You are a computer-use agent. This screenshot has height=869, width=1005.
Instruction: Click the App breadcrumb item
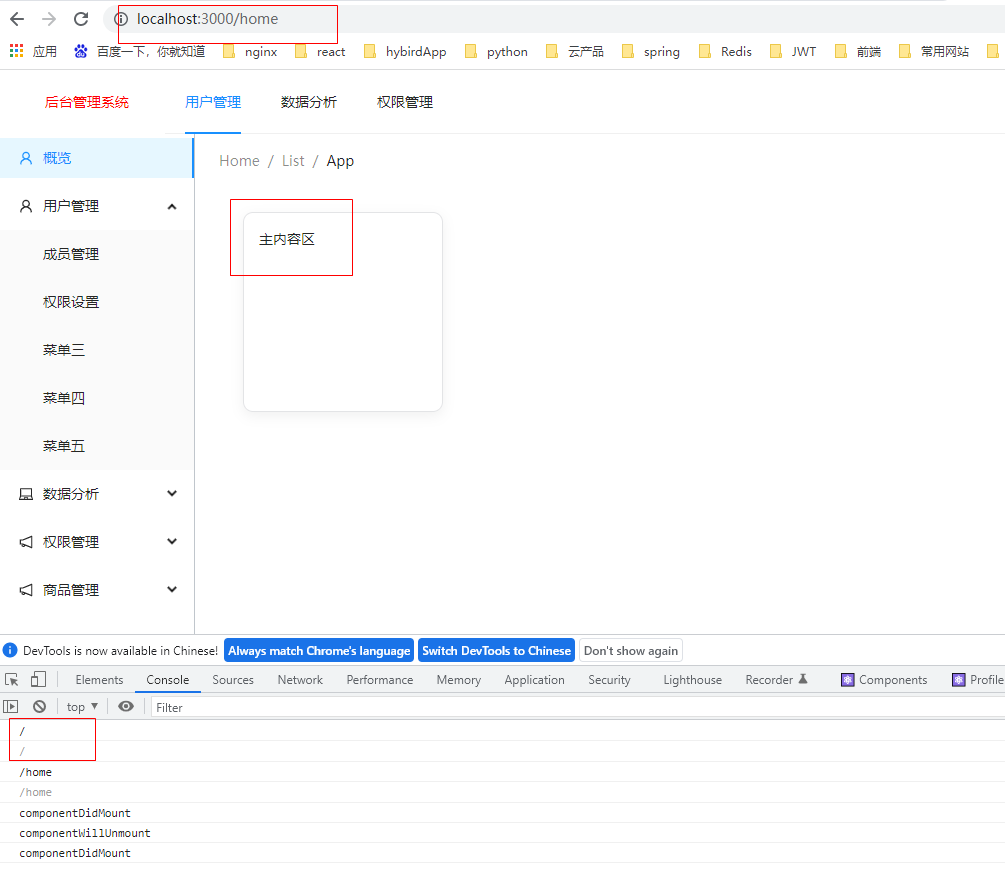click(x=340, y=161)
